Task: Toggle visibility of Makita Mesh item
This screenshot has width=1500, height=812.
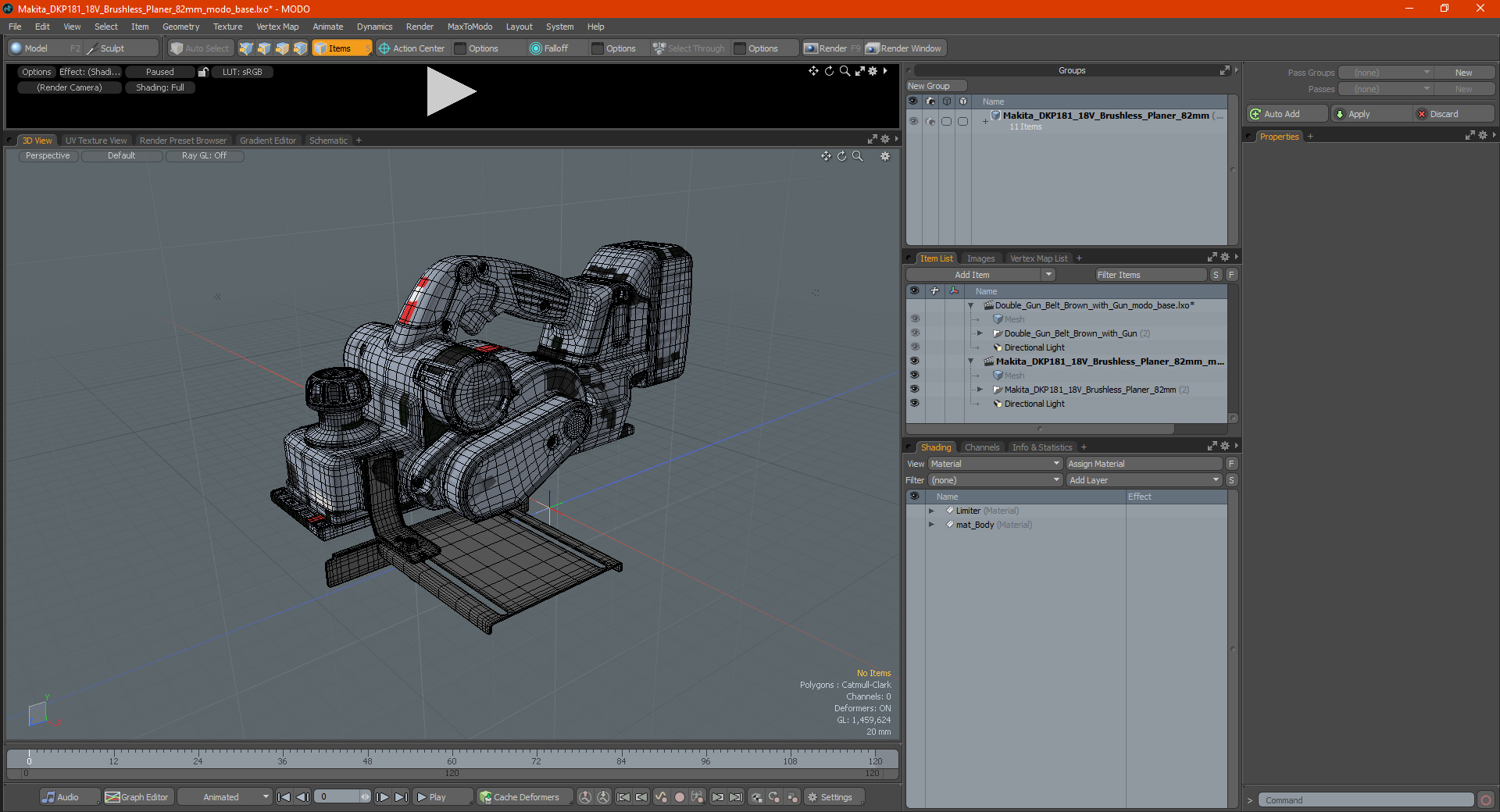Action: pos(914,376)
